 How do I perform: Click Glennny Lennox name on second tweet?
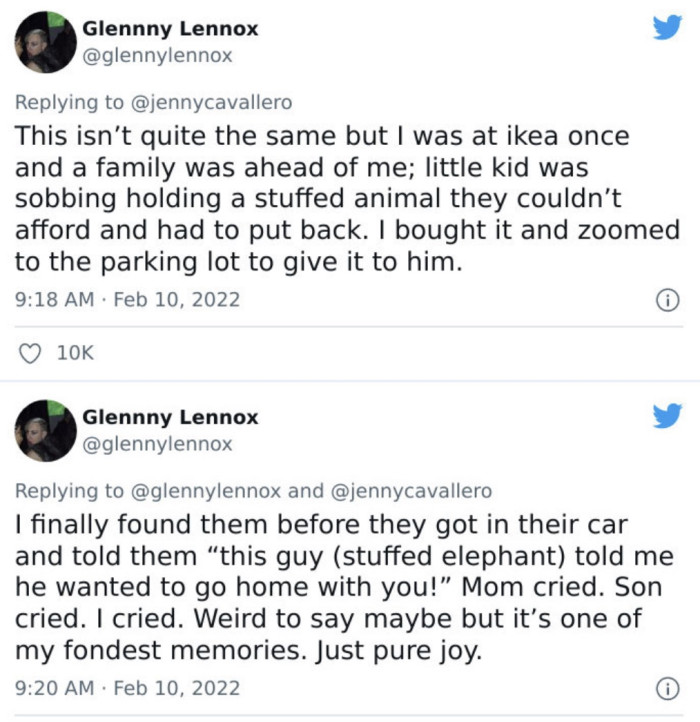click(x=170, y=417)
